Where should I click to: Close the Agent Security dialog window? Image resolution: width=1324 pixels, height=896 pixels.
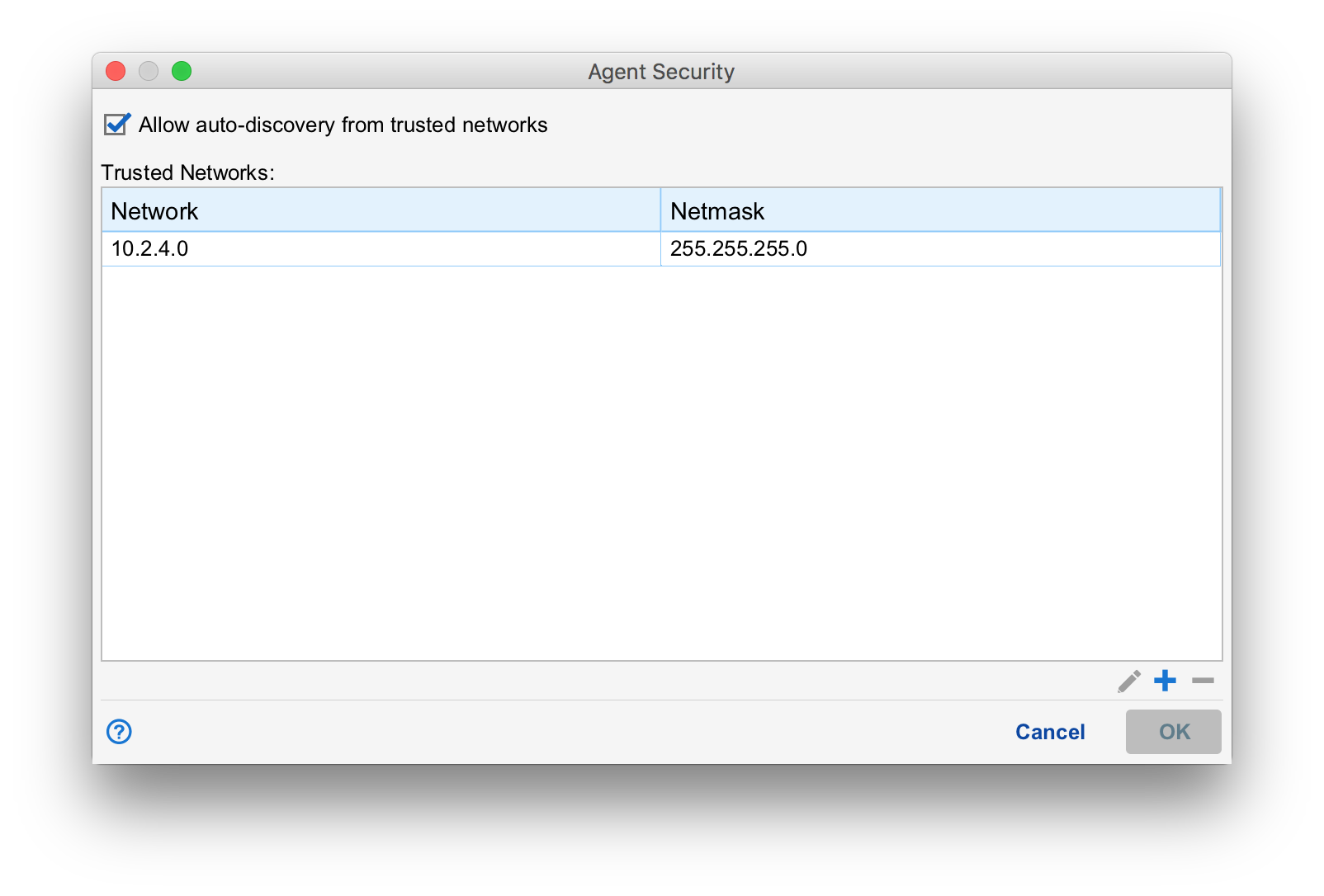(116, 72)
